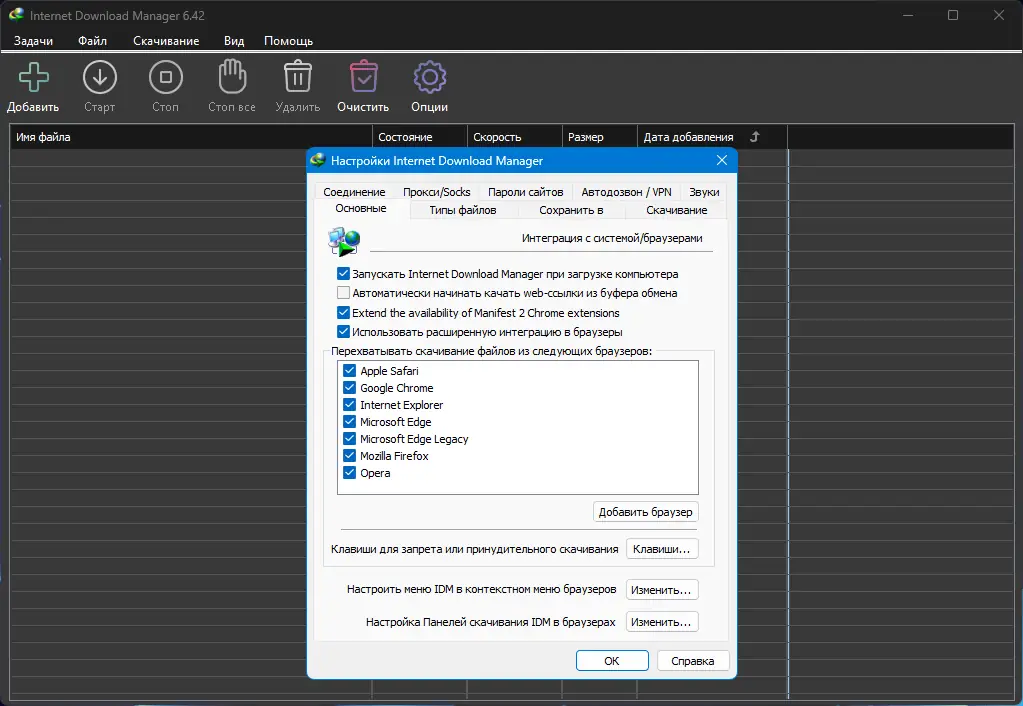Click the IDM logo in settings dialog title

click(318, 160)
